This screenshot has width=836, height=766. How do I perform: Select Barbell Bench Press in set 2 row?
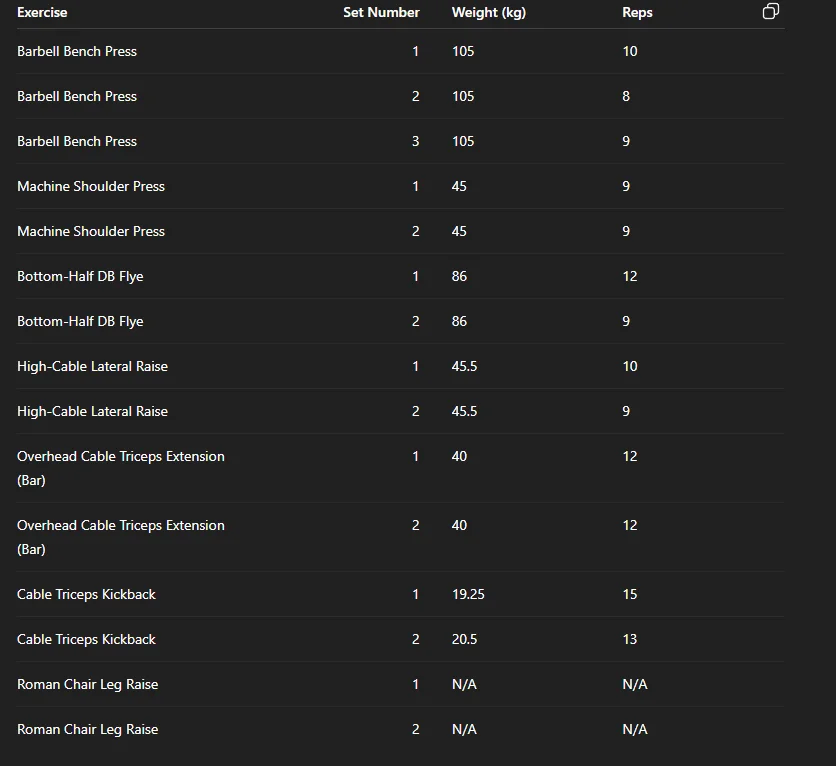[77, 96]
